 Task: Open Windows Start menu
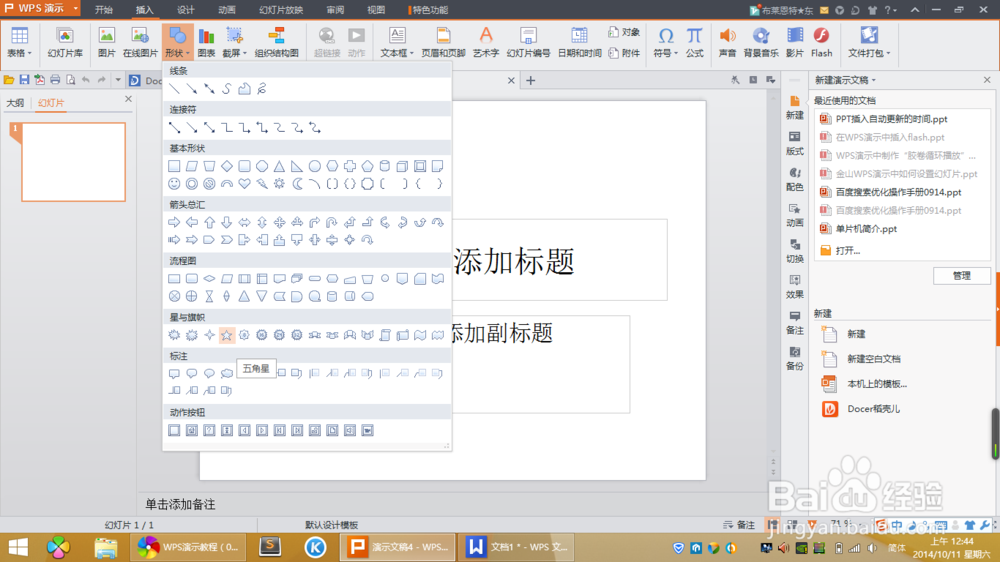click(x=18, y=547)
